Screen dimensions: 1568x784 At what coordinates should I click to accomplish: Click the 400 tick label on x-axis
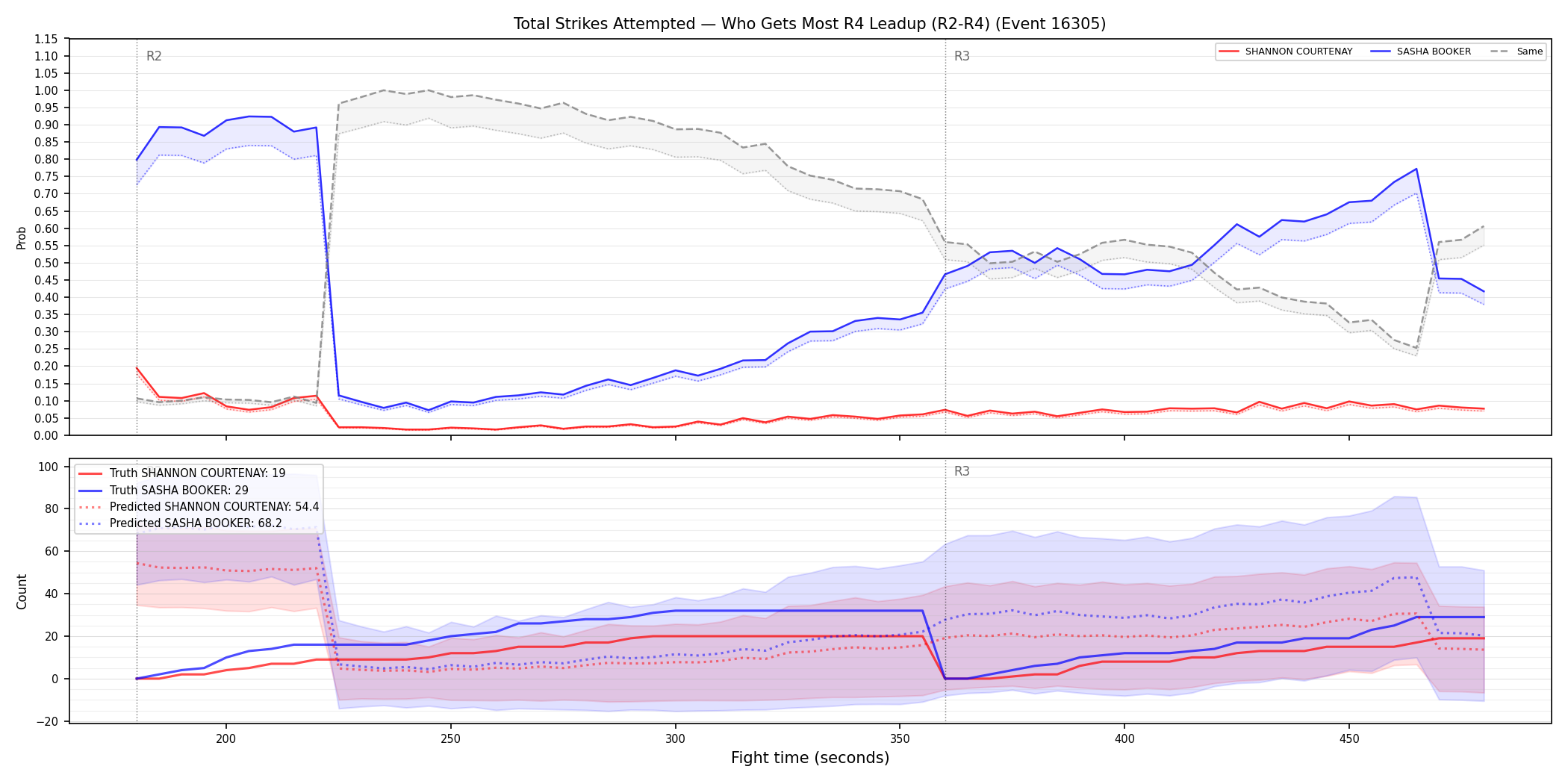point(1124,738)
